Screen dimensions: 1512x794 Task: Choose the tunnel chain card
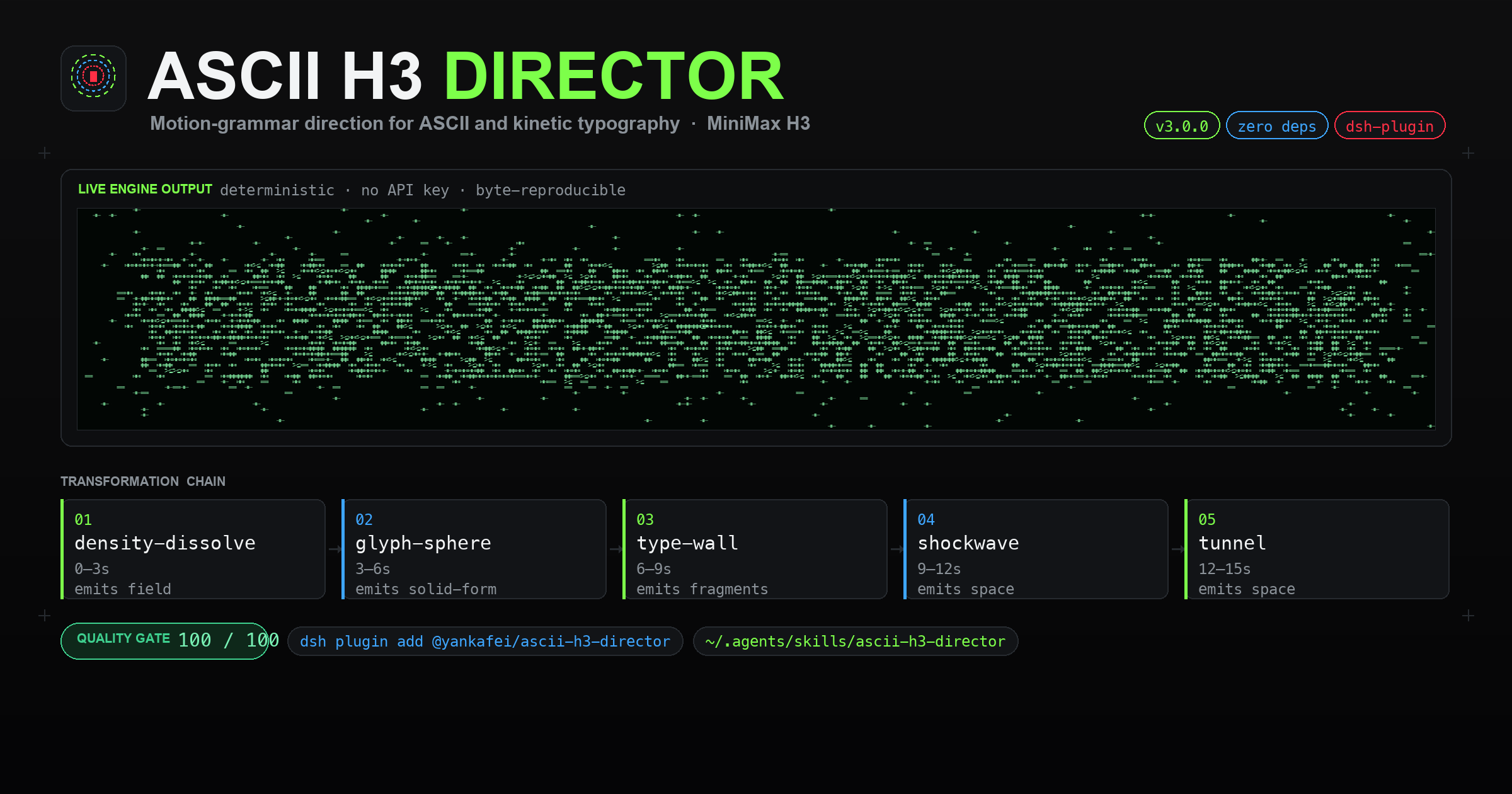click(x=1317, y=549)
